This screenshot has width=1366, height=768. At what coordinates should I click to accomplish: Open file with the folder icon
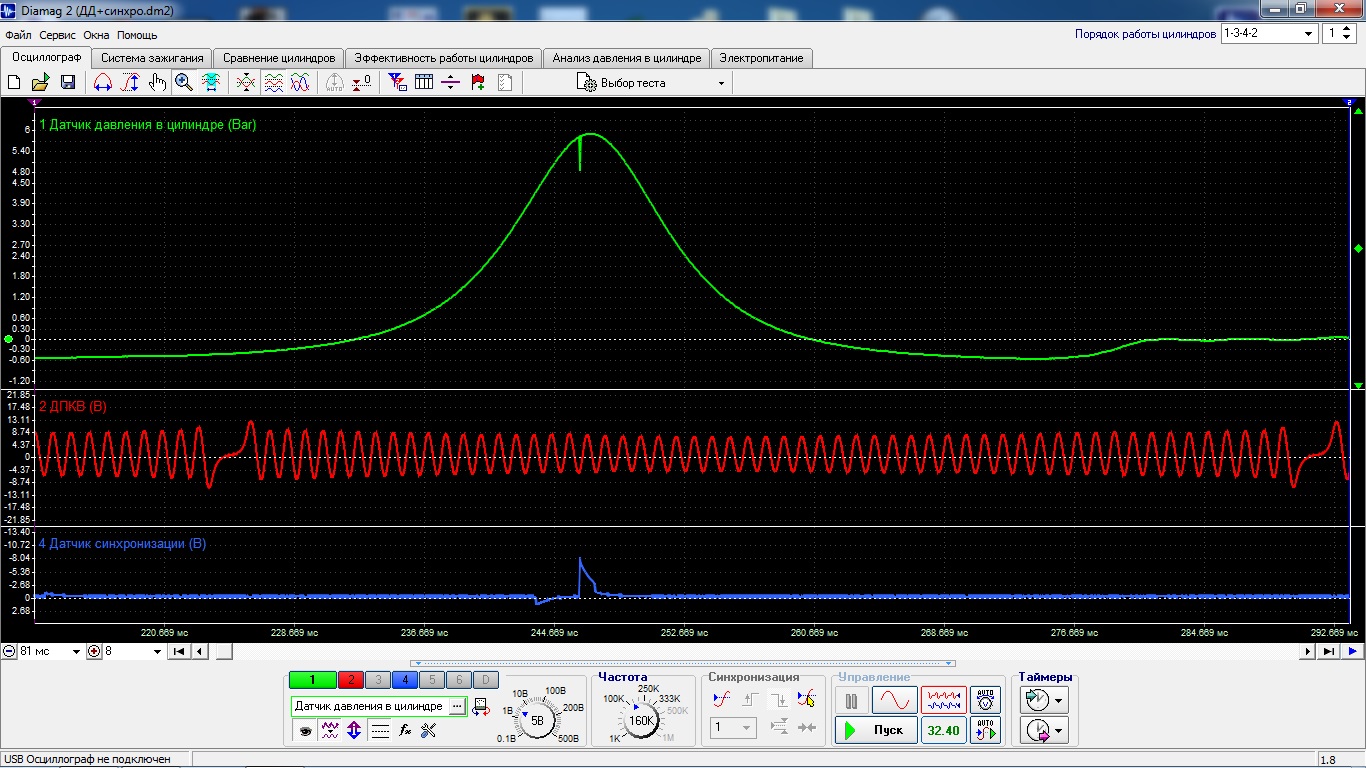(41, 83)
